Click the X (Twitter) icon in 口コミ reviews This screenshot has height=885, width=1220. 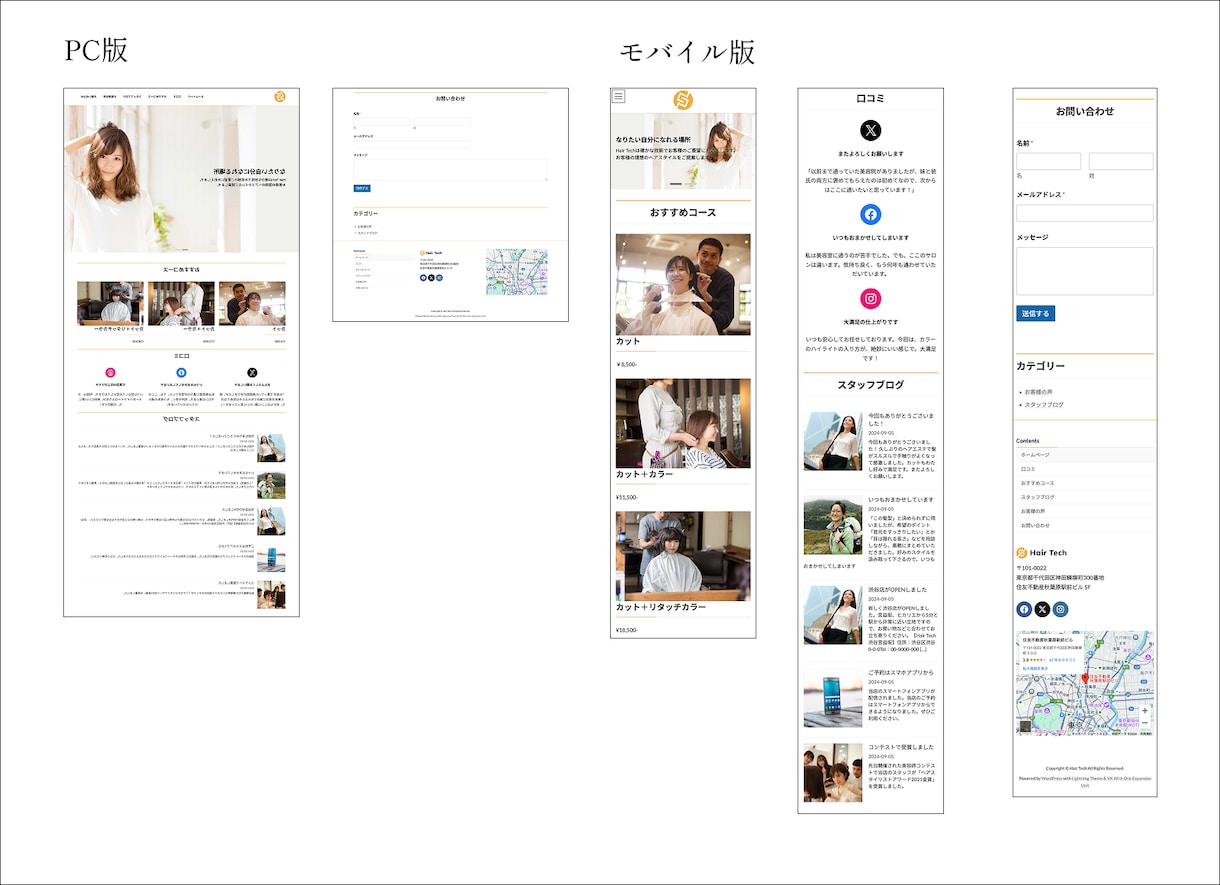871,130
